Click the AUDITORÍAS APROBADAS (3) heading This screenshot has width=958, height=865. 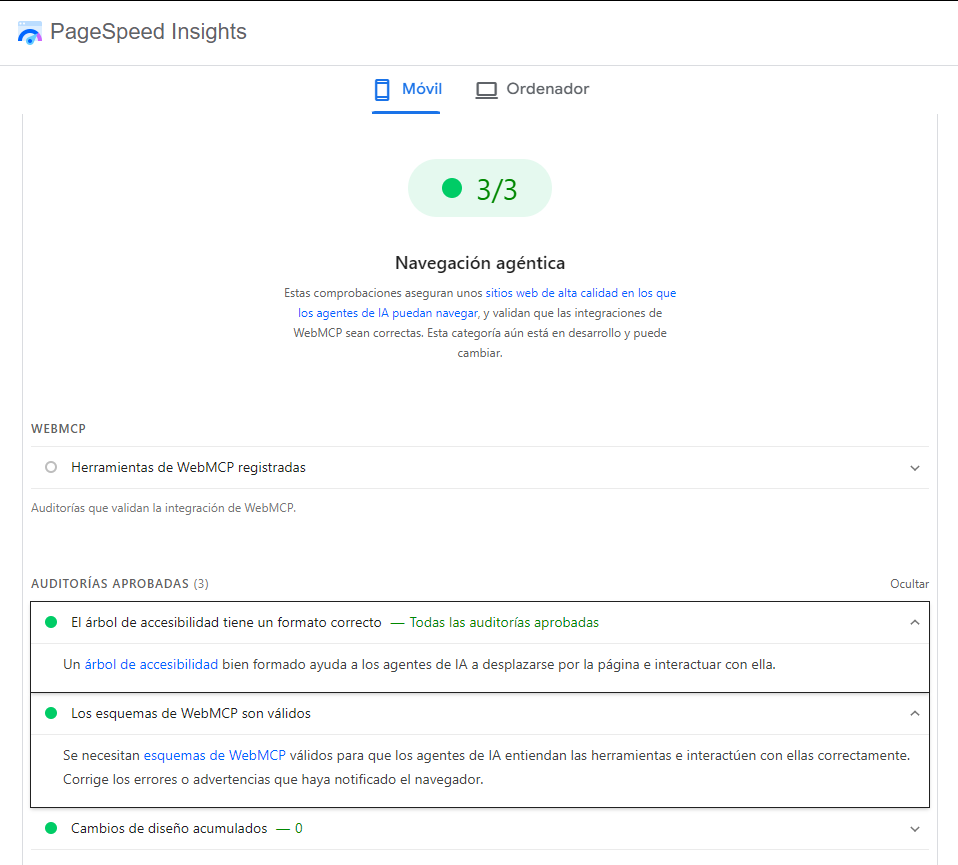tap(120, 584)
